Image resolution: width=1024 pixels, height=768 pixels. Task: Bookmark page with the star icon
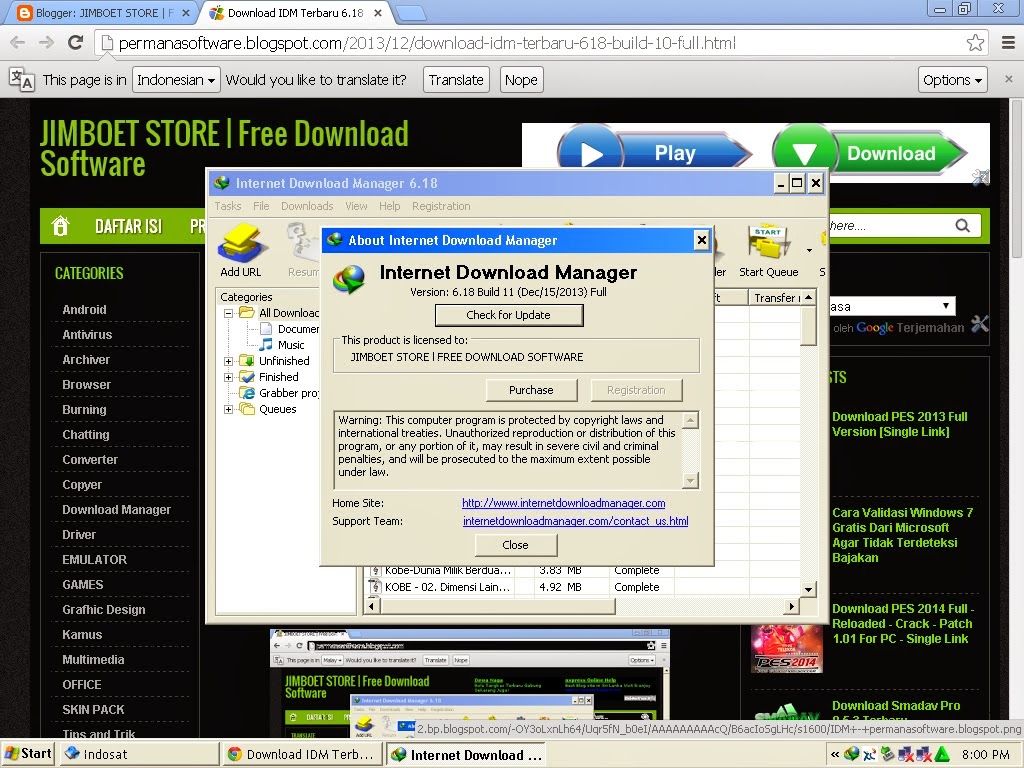pyautogui.click(x=975, y=43)
